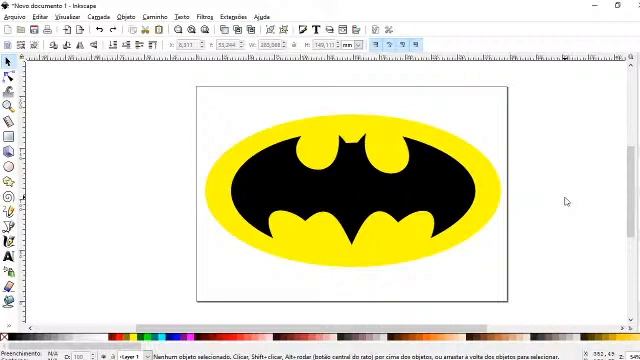
Task: Select the Pencil freehand tool
Action: coord(8,211)
